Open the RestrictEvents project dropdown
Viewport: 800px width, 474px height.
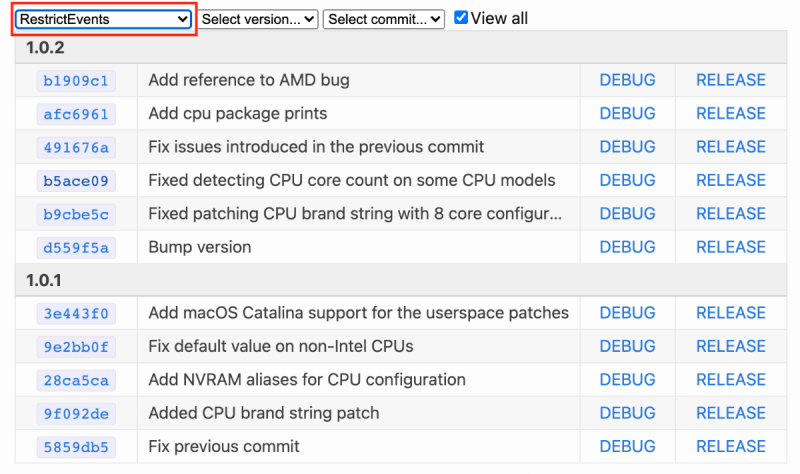pos(103,19)
